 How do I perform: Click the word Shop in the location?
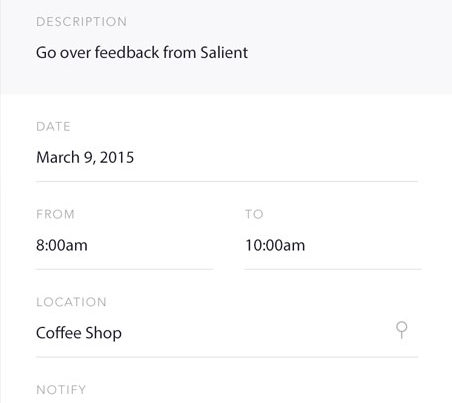click(x=104, y=333)
